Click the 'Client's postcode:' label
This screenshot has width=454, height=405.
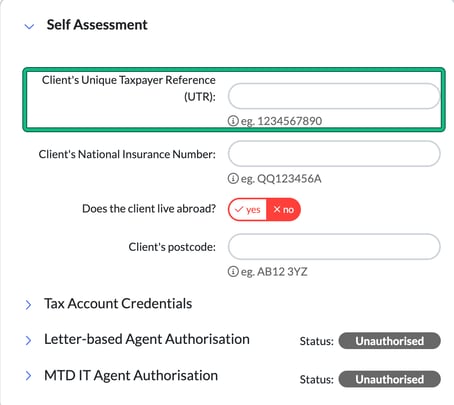tap(172, 247)
